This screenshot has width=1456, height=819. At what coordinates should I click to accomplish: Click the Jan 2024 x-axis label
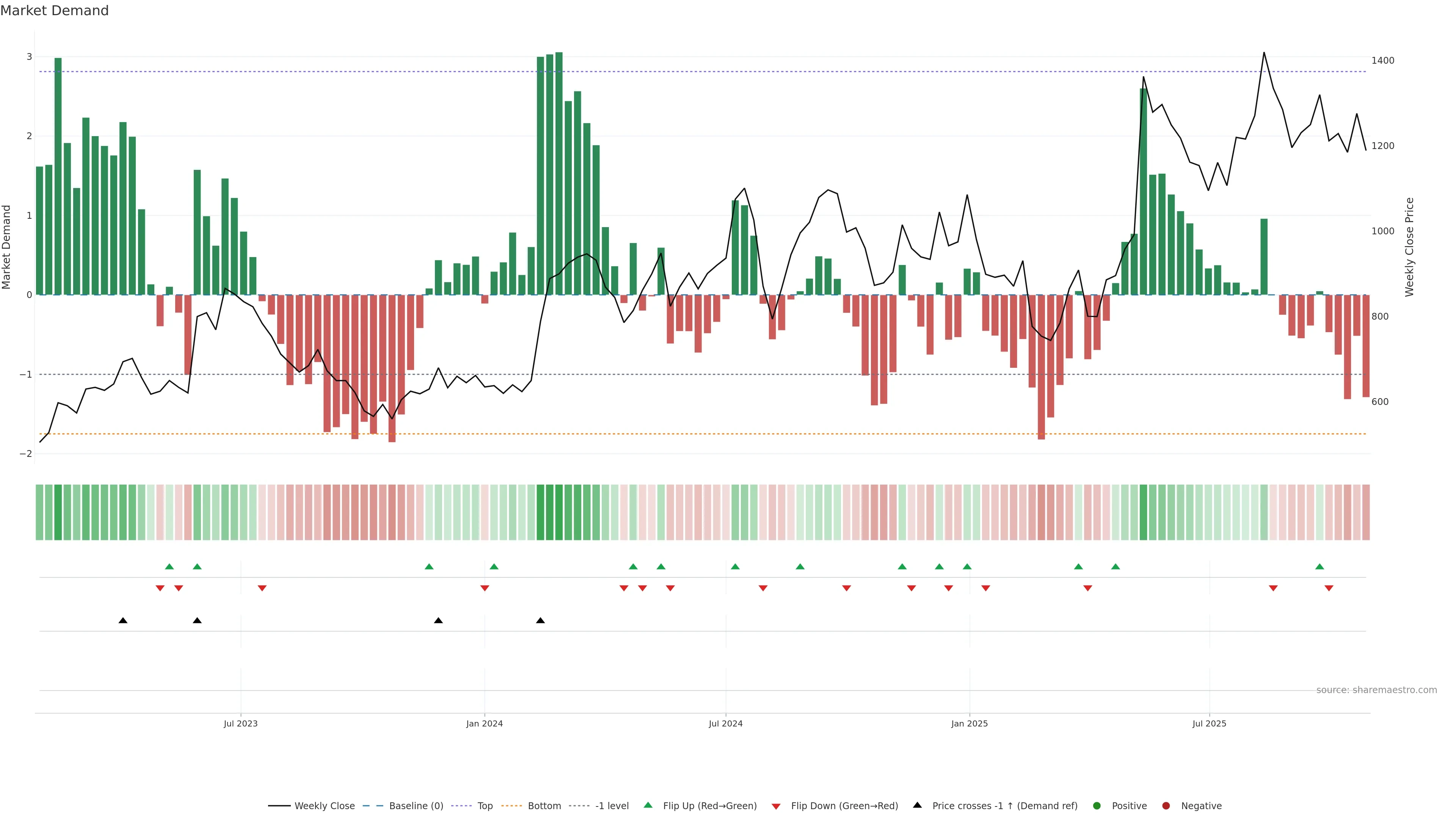(x=485, y=723)
